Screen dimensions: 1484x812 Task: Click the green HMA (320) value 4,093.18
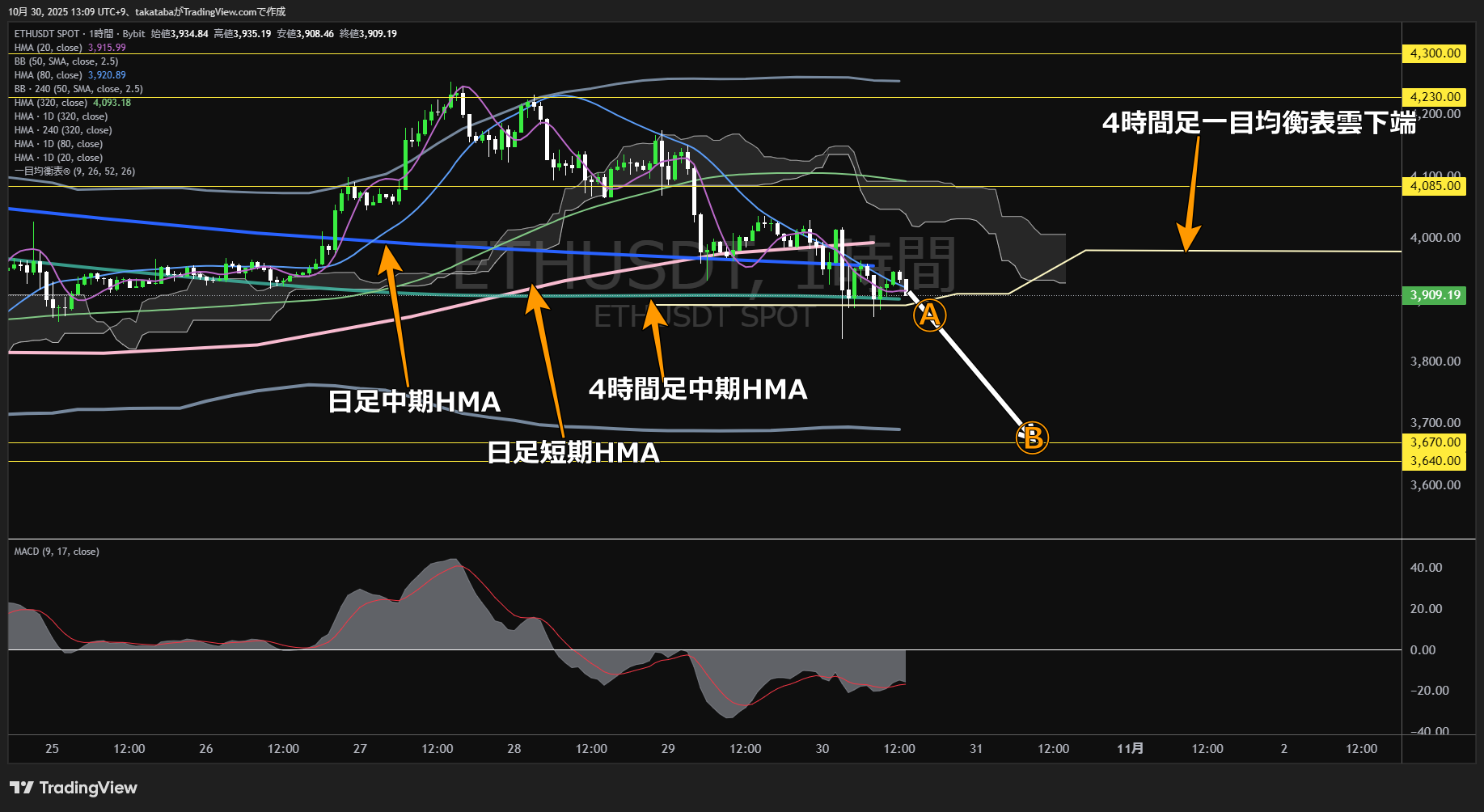[112, 103]
